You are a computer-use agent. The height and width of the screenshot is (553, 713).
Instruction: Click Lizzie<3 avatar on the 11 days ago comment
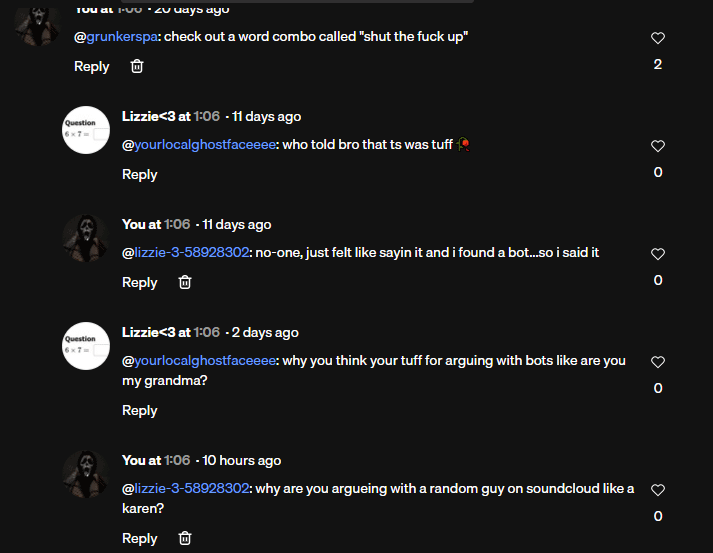85,130
